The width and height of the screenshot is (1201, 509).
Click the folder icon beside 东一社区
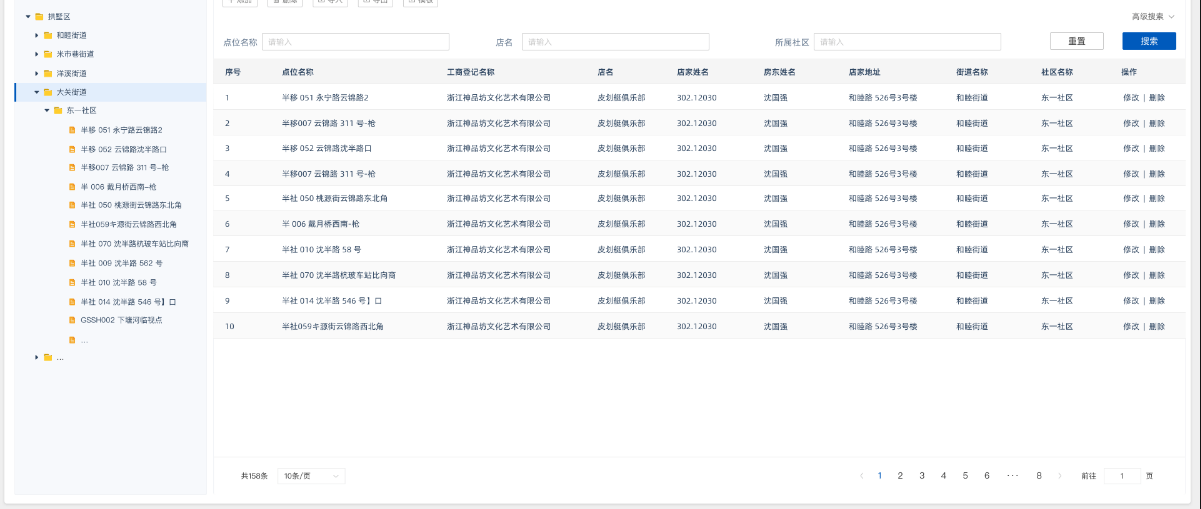pyautogui.click(x=57, y=110)
